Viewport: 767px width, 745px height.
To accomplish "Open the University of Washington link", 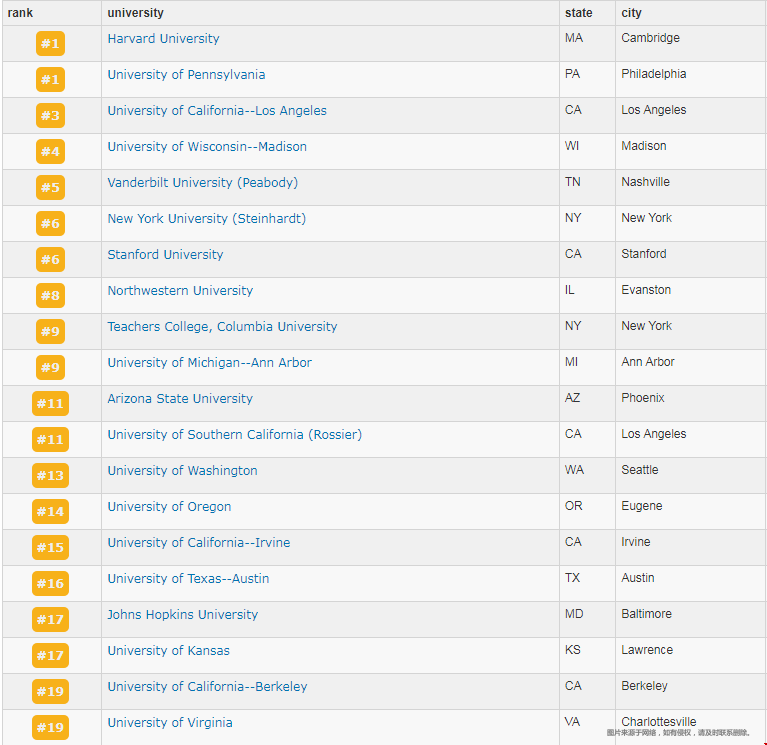I will point(182,471).
